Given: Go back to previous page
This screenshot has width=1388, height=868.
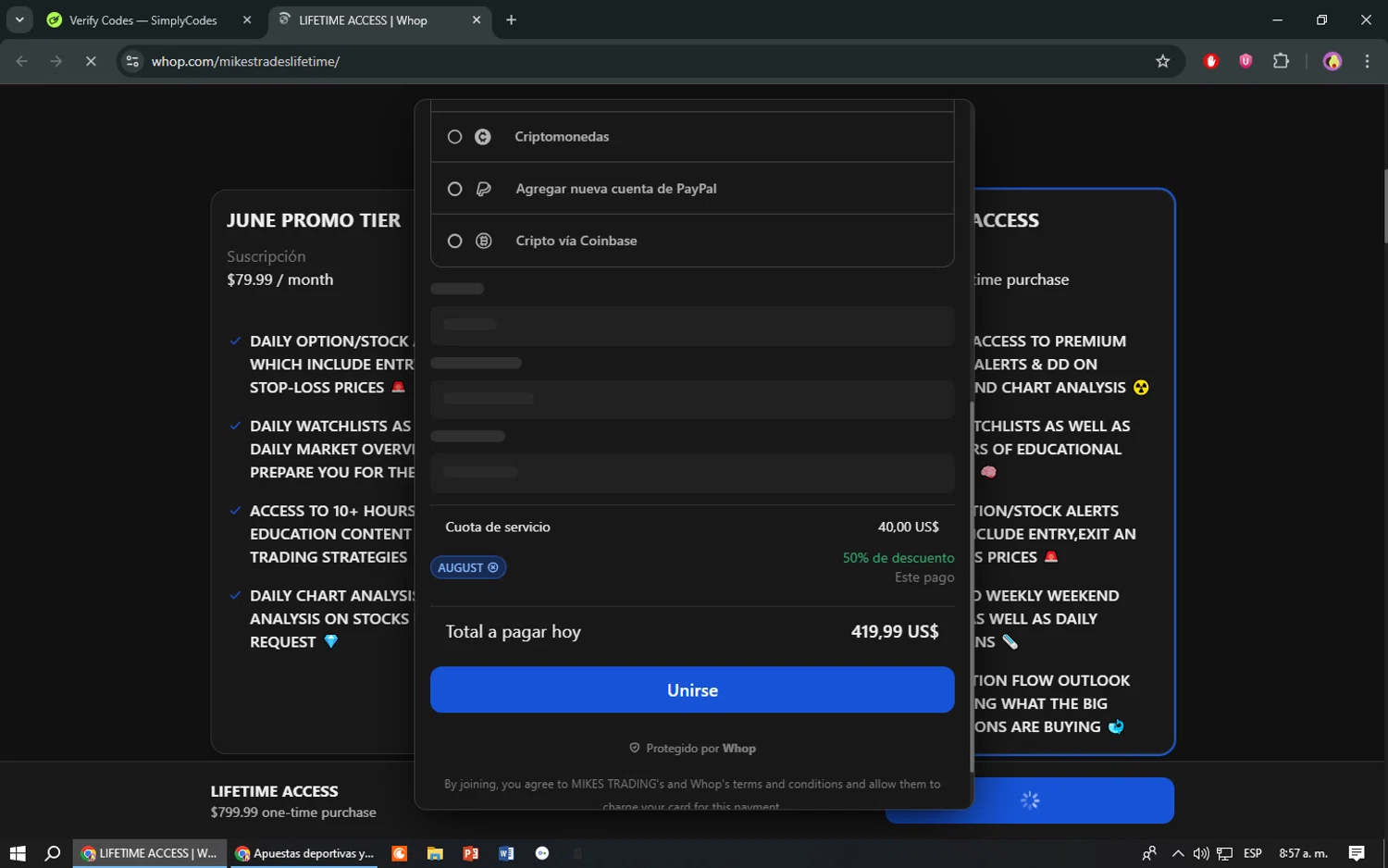Looking at the screenshot, I should coord(22,61).
